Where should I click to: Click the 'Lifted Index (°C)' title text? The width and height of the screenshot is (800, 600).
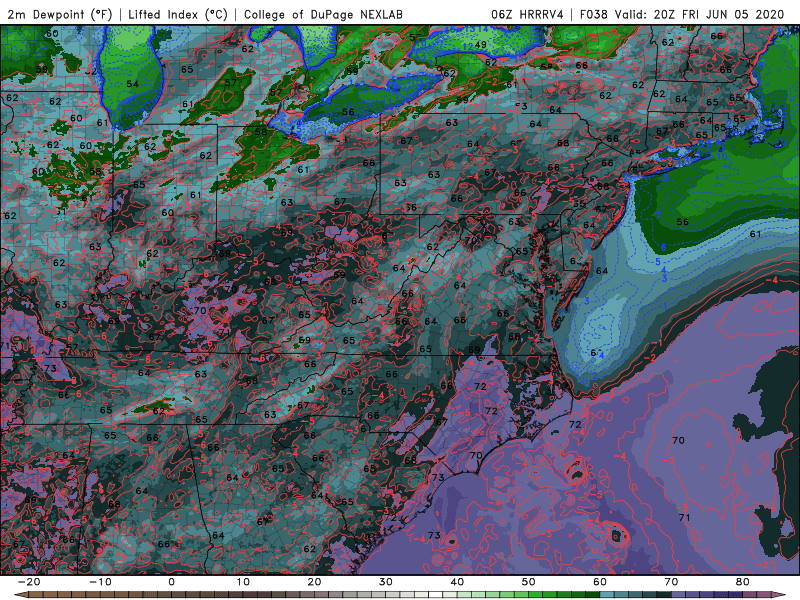coord(178,14)
